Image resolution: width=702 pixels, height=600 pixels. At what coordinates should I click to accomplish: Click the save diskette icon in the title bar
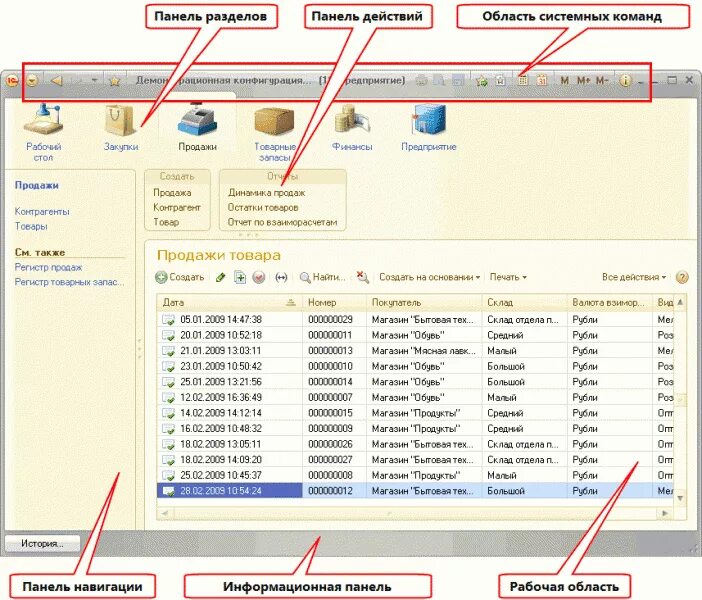pyautogui.click(x=458, y=81)
